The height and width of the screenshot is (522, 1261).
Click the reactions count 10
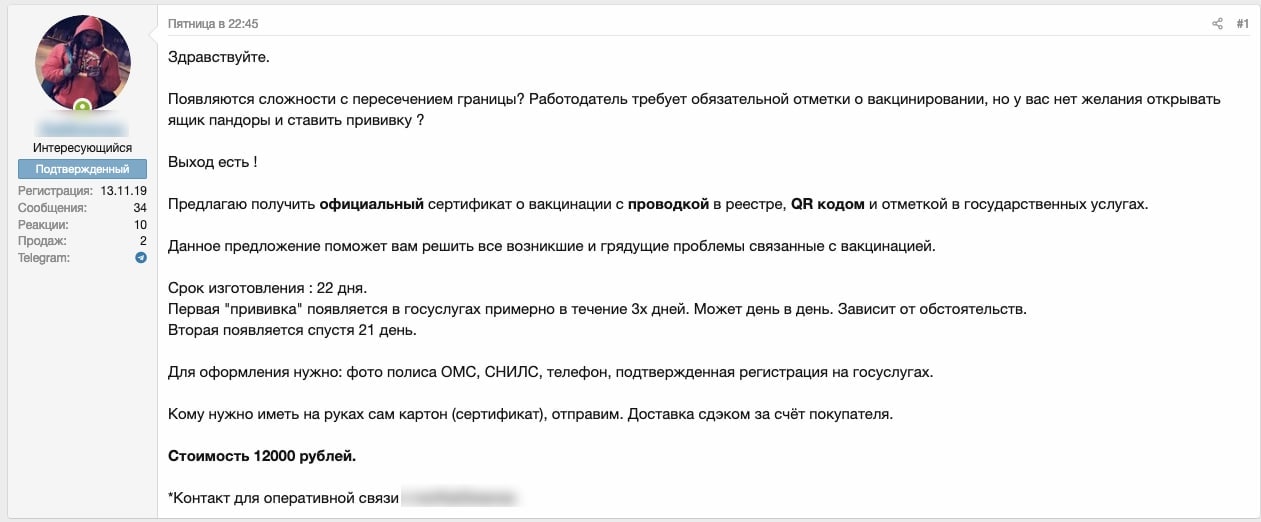(140, 224)
